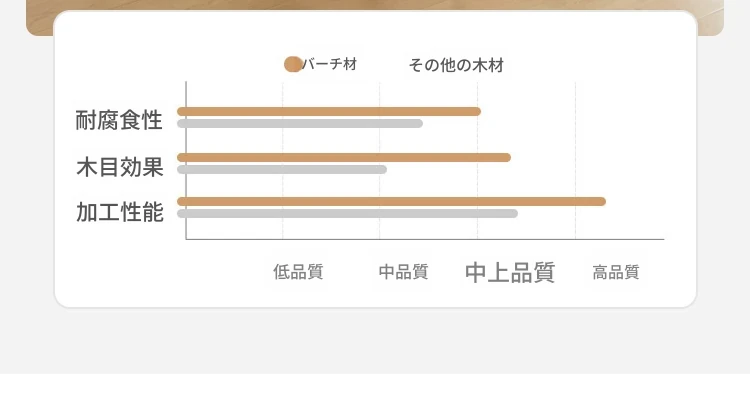750x409 pixels.
Task: Click the 低品質 axis label
Action: [298, 272]
